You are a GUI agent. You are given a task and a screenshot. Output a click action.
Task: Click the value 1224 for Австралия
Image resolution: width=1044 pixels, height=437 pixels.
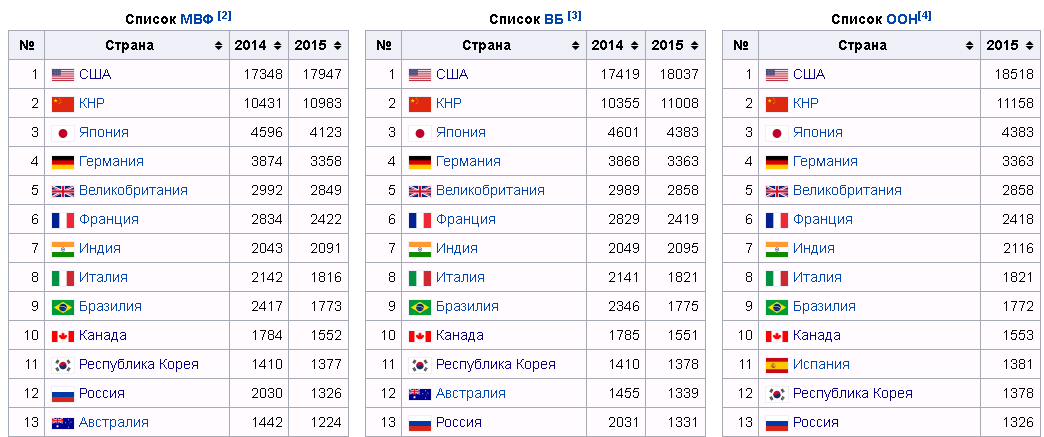coord(327,423)
